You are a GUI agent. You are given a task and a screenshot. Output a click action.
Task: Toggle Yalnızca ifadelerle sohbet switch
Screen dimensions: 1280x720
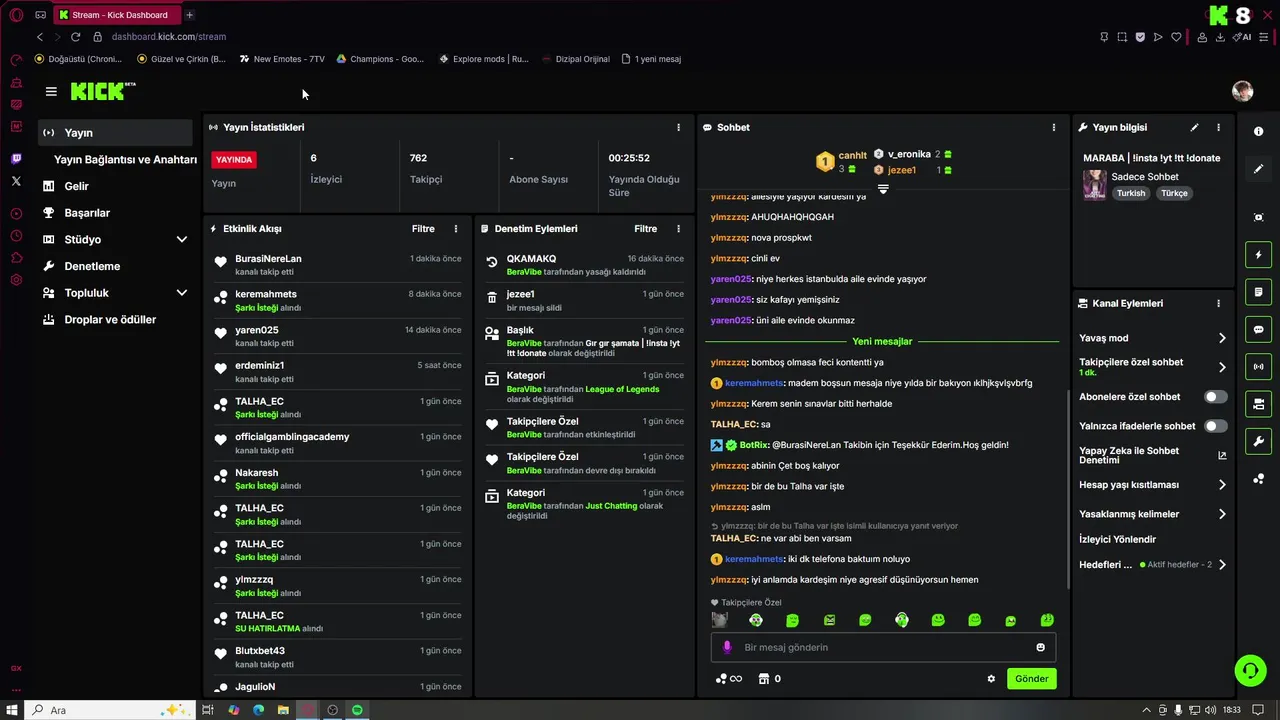1215,426
